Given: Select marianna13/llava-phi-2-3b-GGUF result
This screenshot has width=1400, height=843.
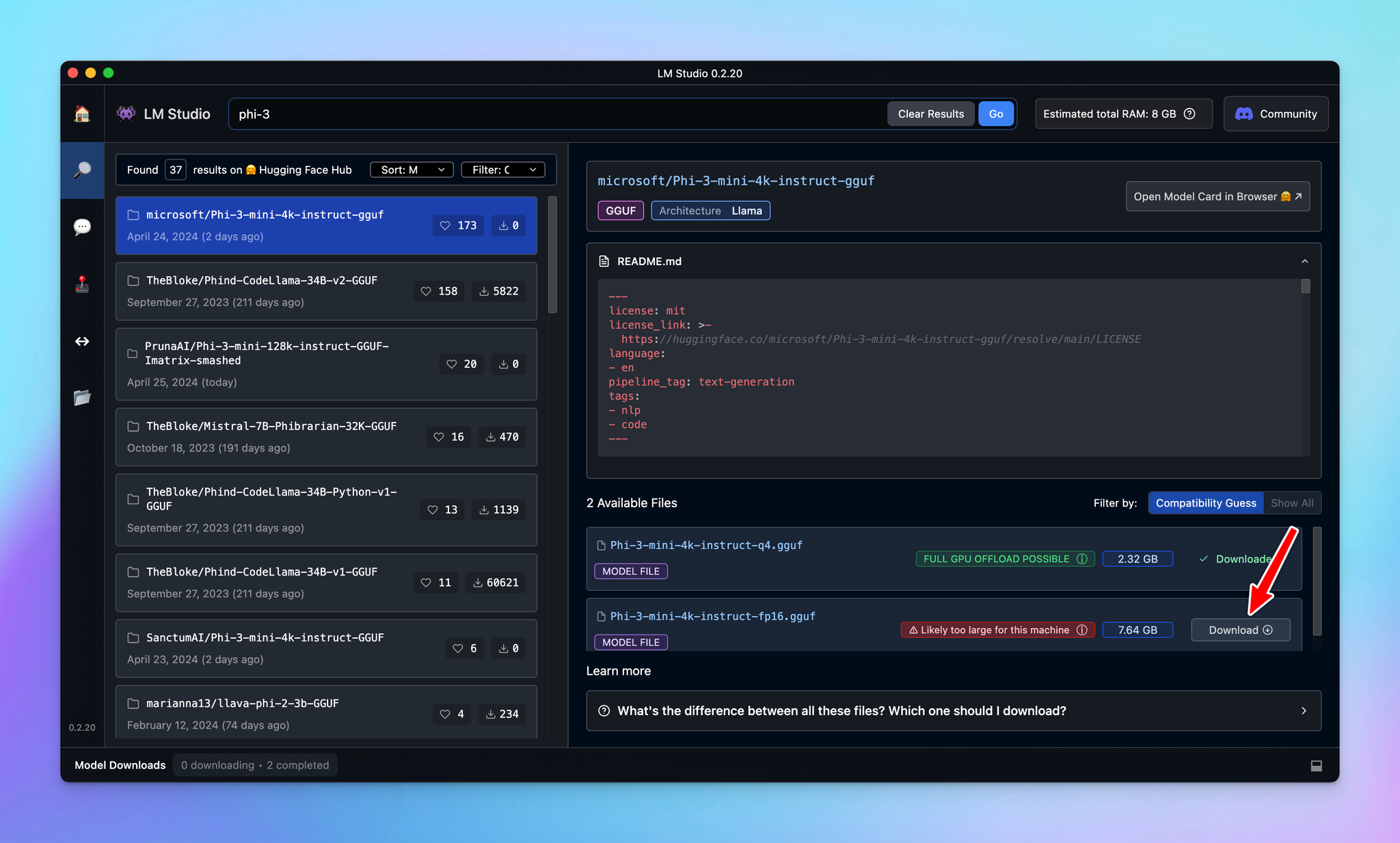Looking at the screenshot, I should point(326,712).
